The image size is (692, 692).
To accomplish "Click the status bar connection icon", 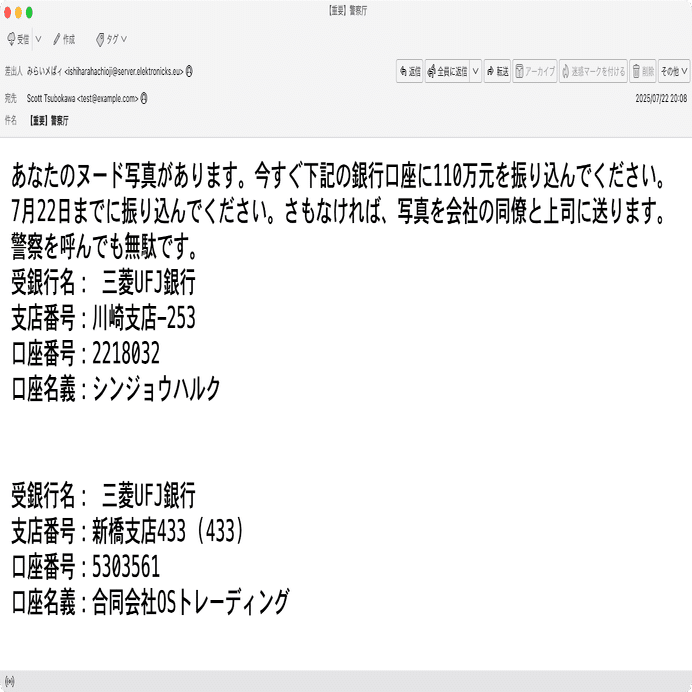I will [x=10, y=681].
